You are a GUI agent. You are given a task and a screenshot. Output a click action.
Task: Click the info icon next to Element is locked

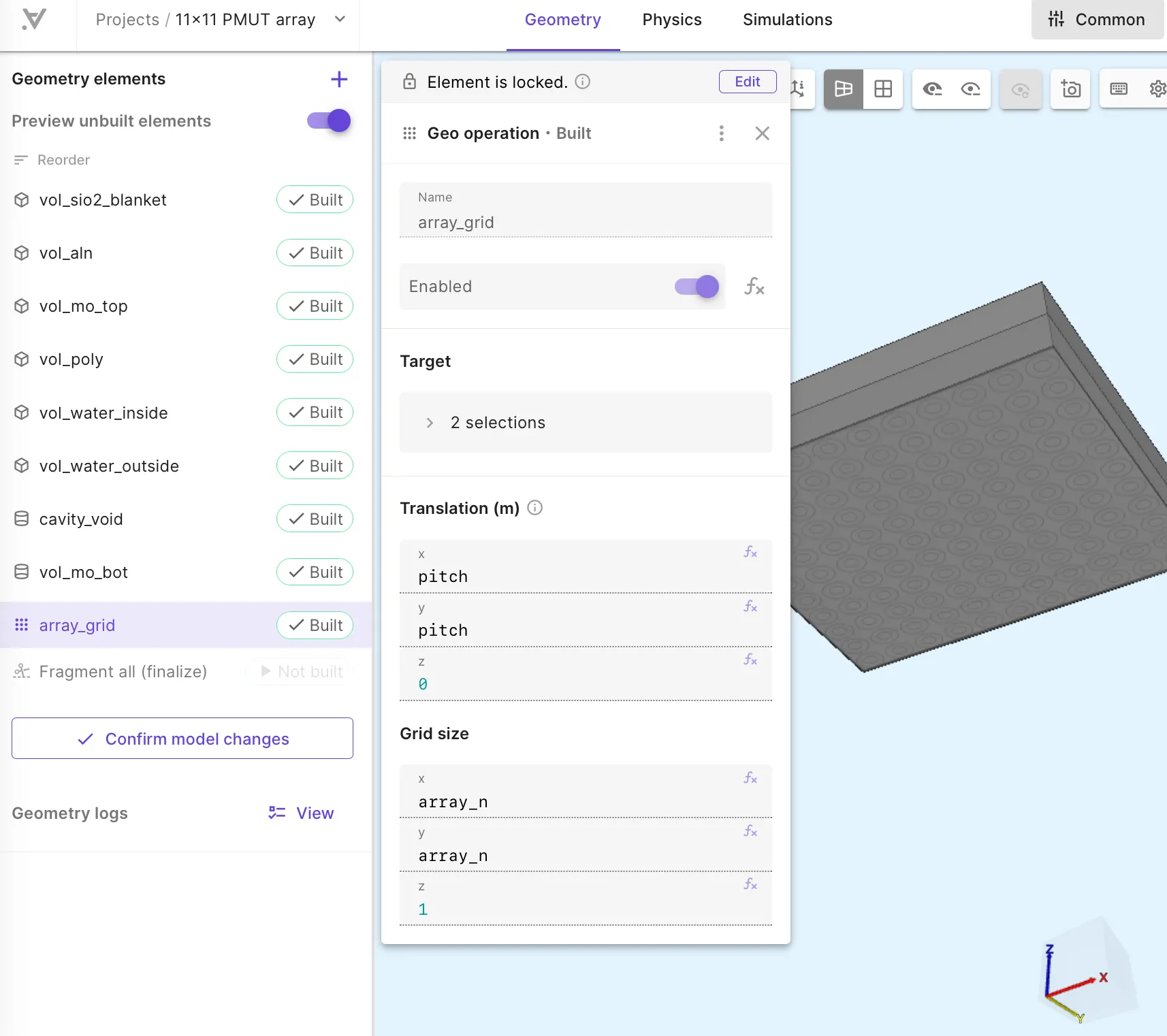583,82
